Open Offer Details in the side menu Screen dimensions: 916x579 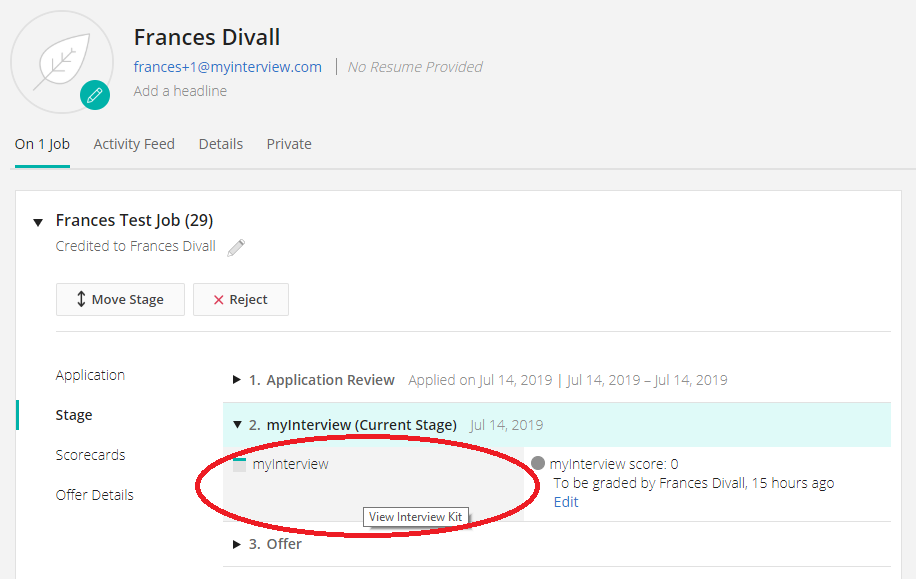[x=94, y=495]
